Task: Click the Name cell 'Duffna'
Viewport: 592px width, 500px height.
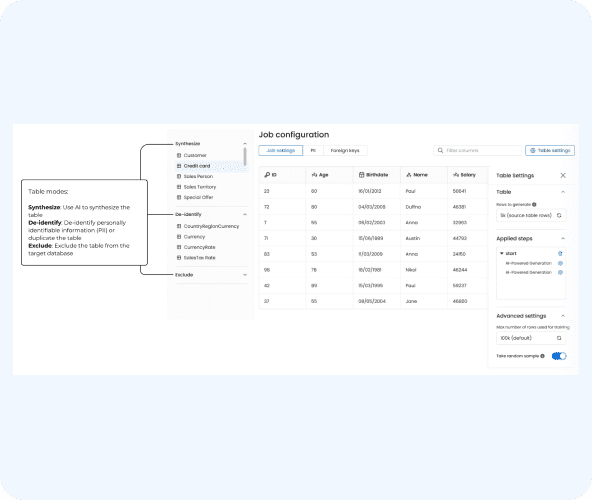Action: (x=413, y=207)
